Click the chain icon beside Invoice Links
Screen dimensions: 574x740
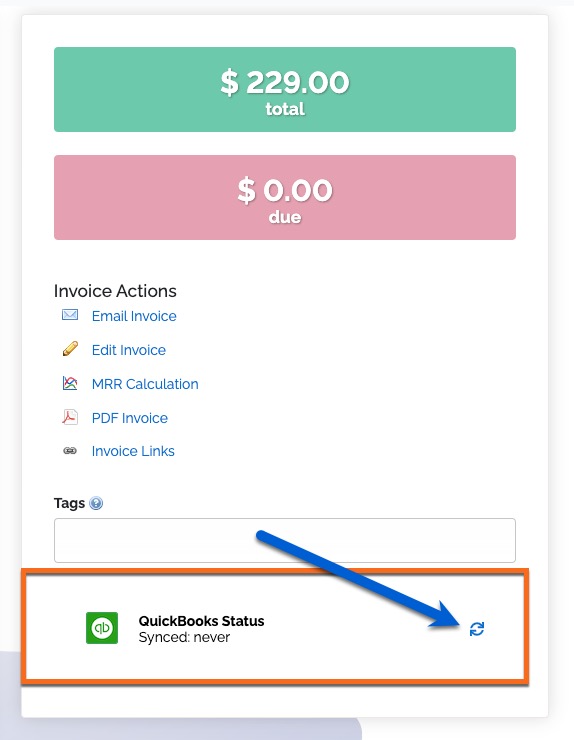pos(70,451)
